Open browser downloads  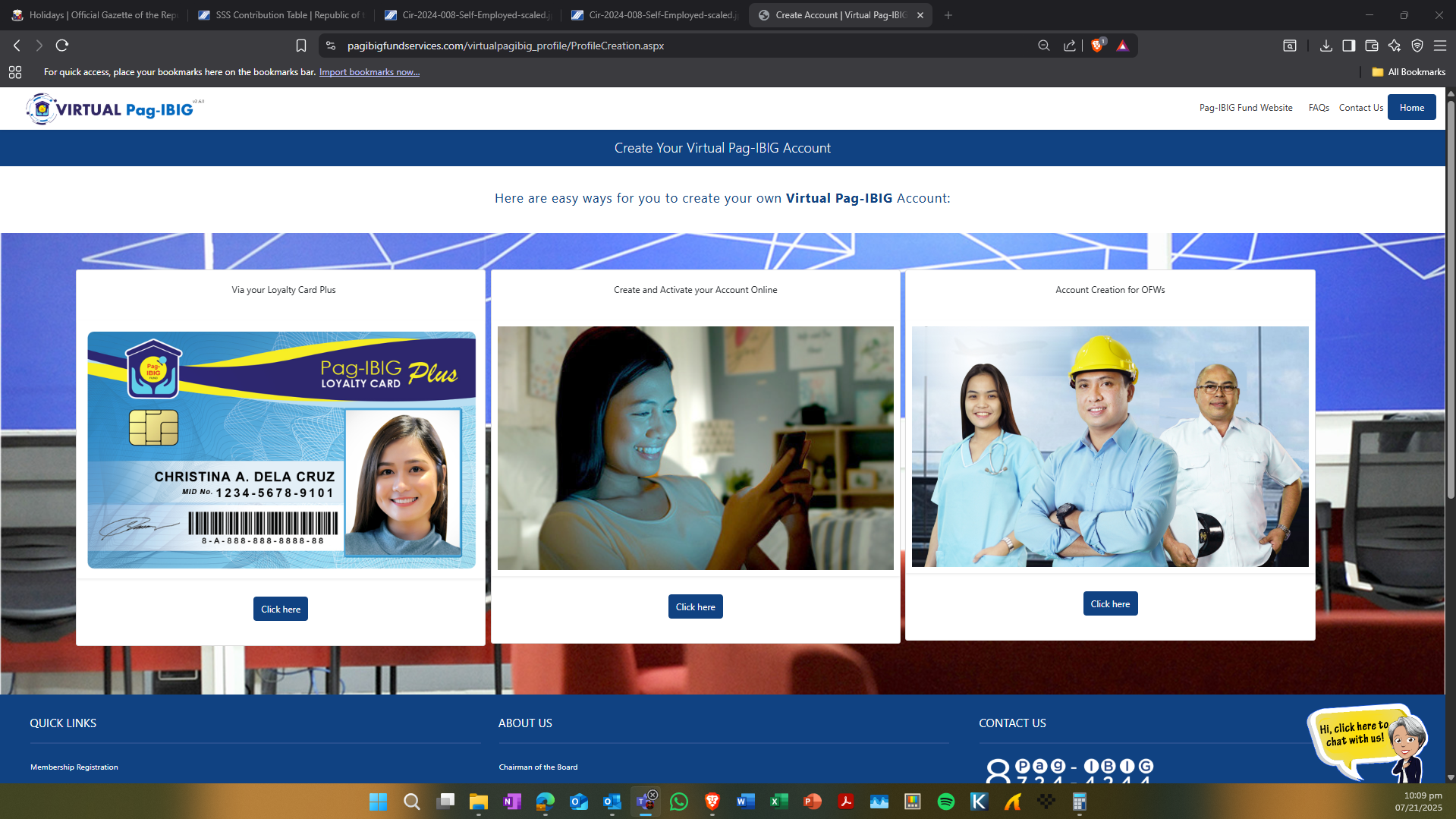tap(1326, 46)
